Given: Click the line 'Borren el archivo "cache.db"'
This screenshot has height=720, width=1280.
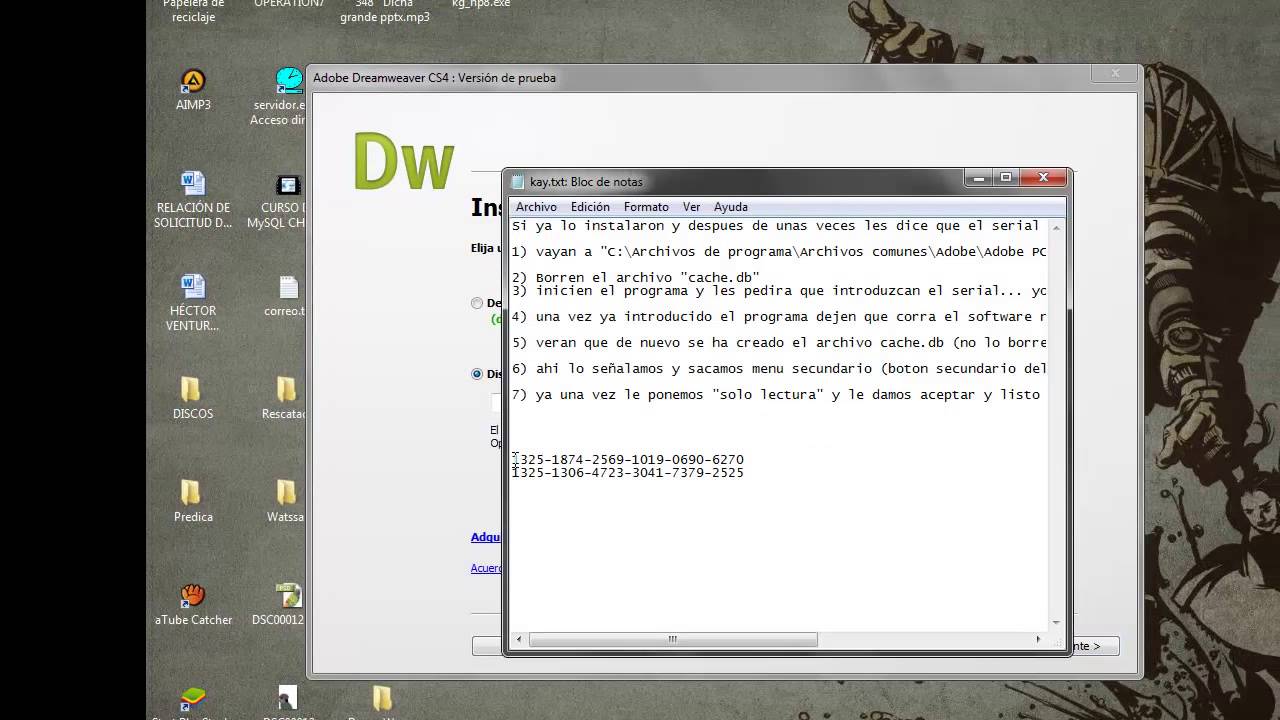Looking at the screenshot, I should coord(636,278).
